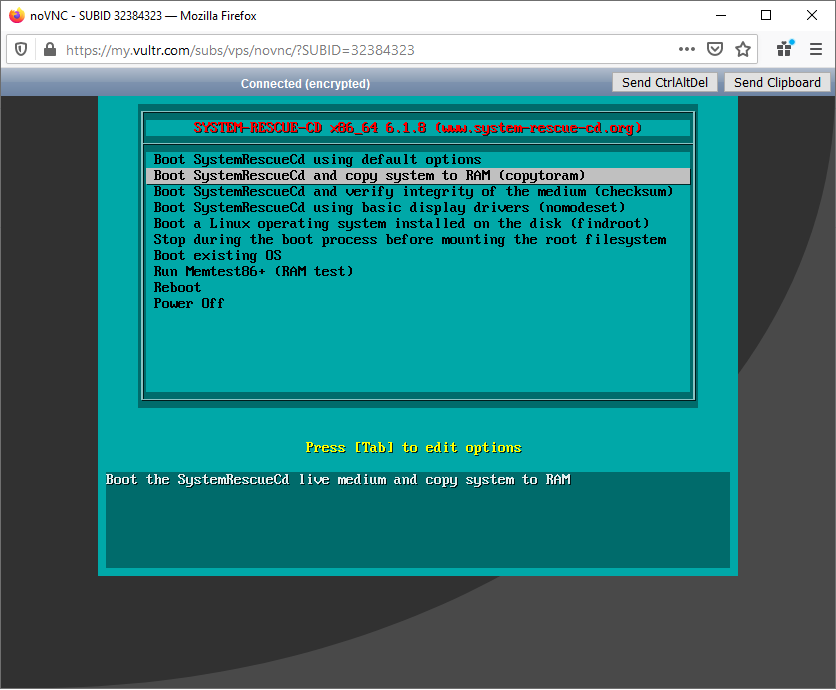This screenshot has width=836, height=690.
Task: Select Stop during the boot process entry
Action: tap(419, 239)
